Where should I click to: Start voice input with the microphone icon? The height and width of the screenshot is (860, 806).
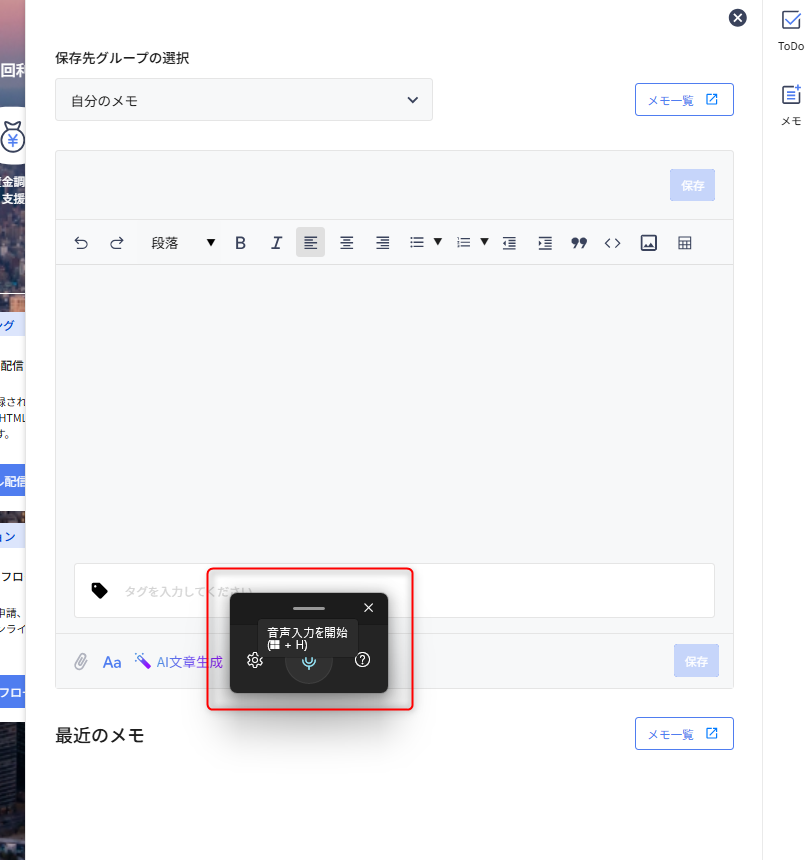309,662
